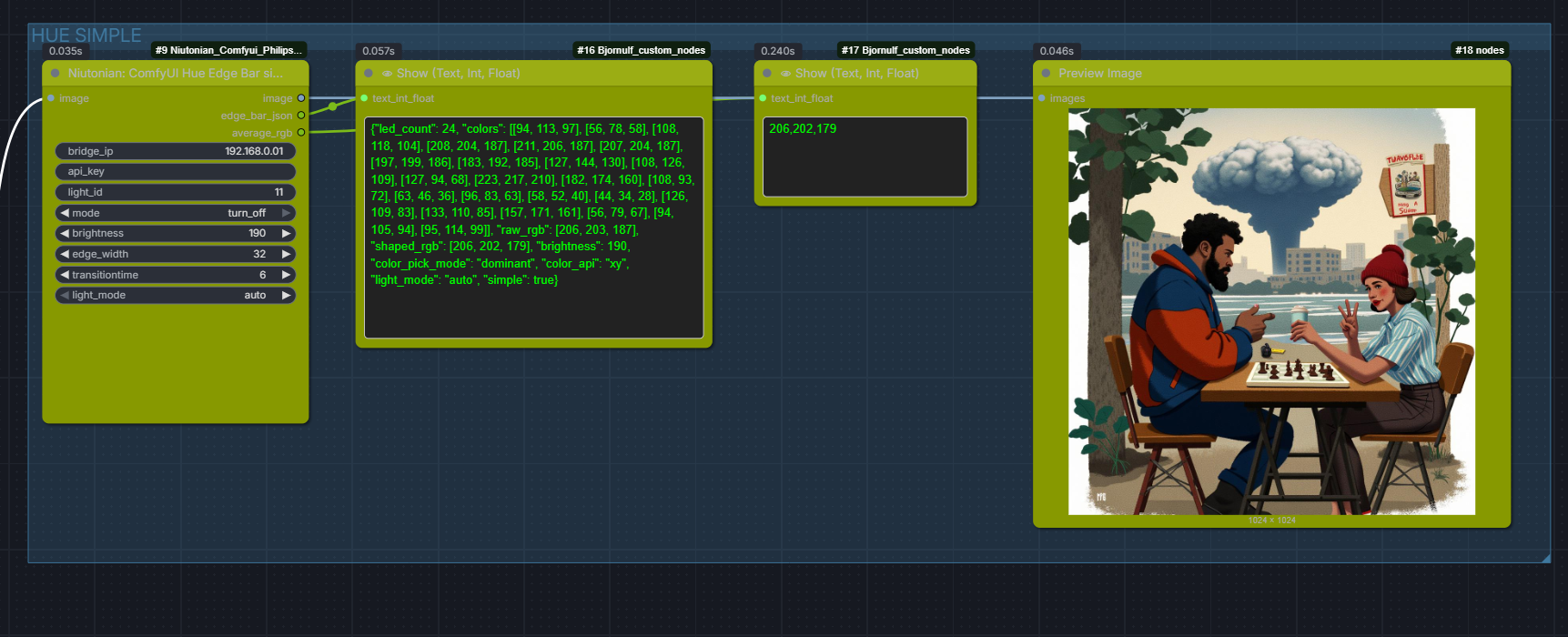This screenshot has height=637, width=1568.
Task: Open the light_mode auto combo
Action: (x=176, y=295)
